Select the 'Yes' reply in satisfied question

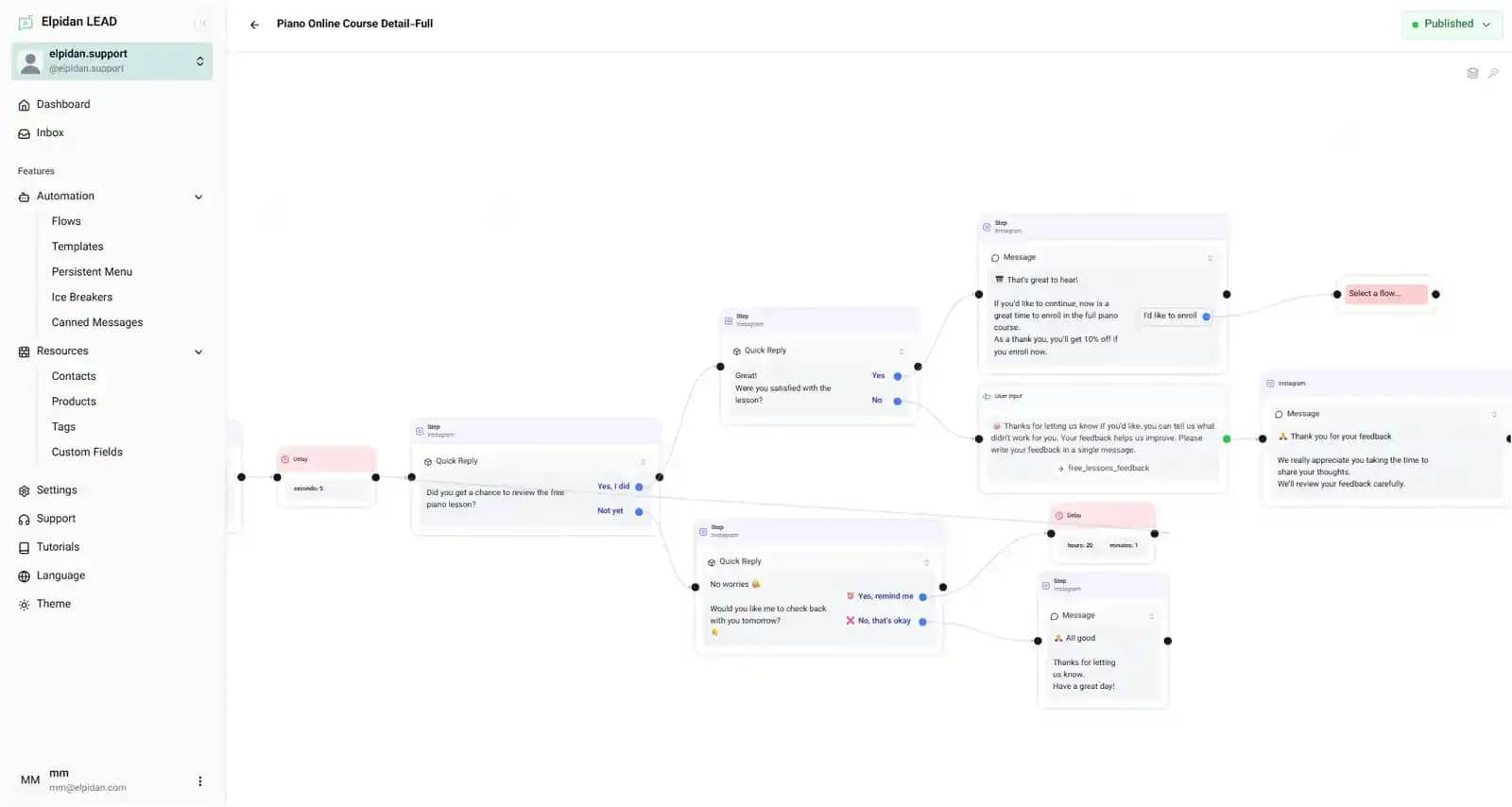[878, 376]
